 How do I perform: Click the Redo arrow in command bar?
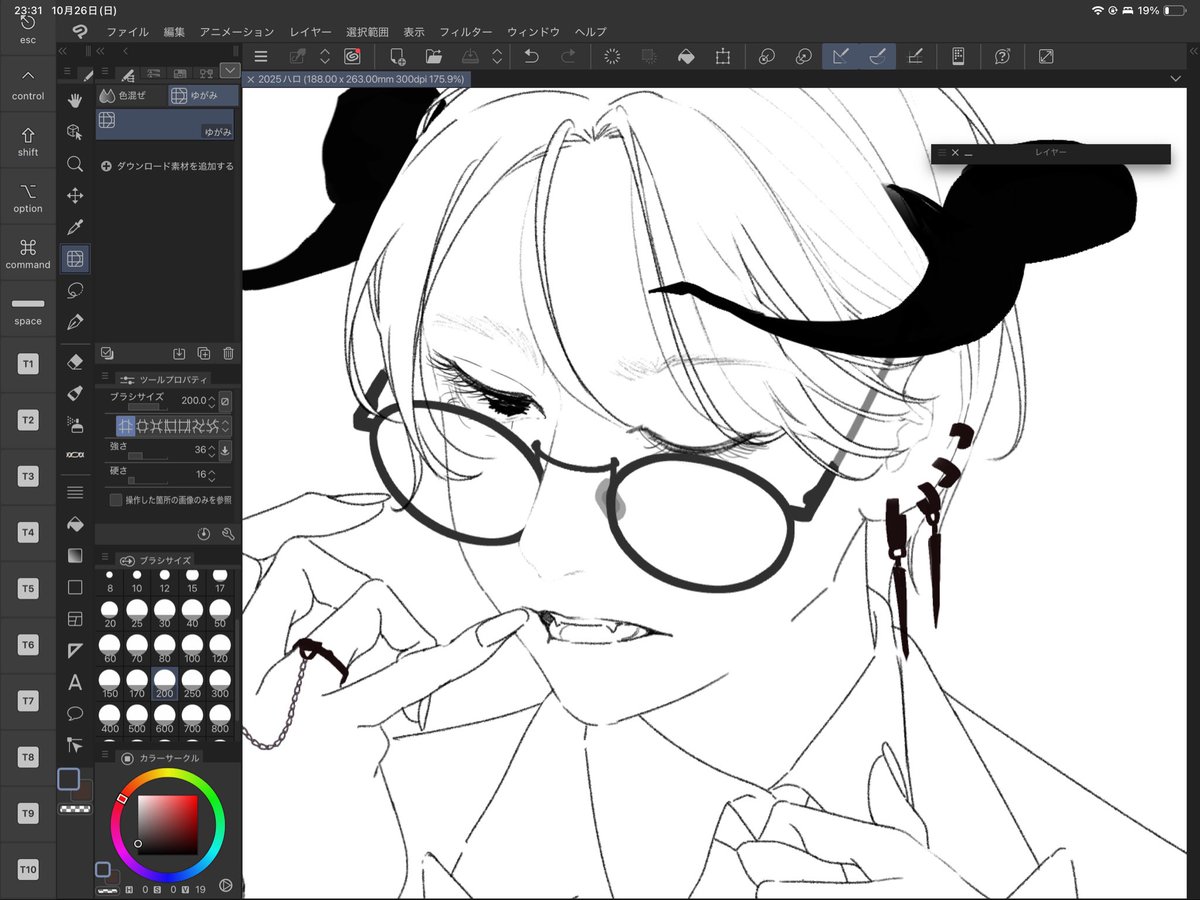click(x=568, y=57)
